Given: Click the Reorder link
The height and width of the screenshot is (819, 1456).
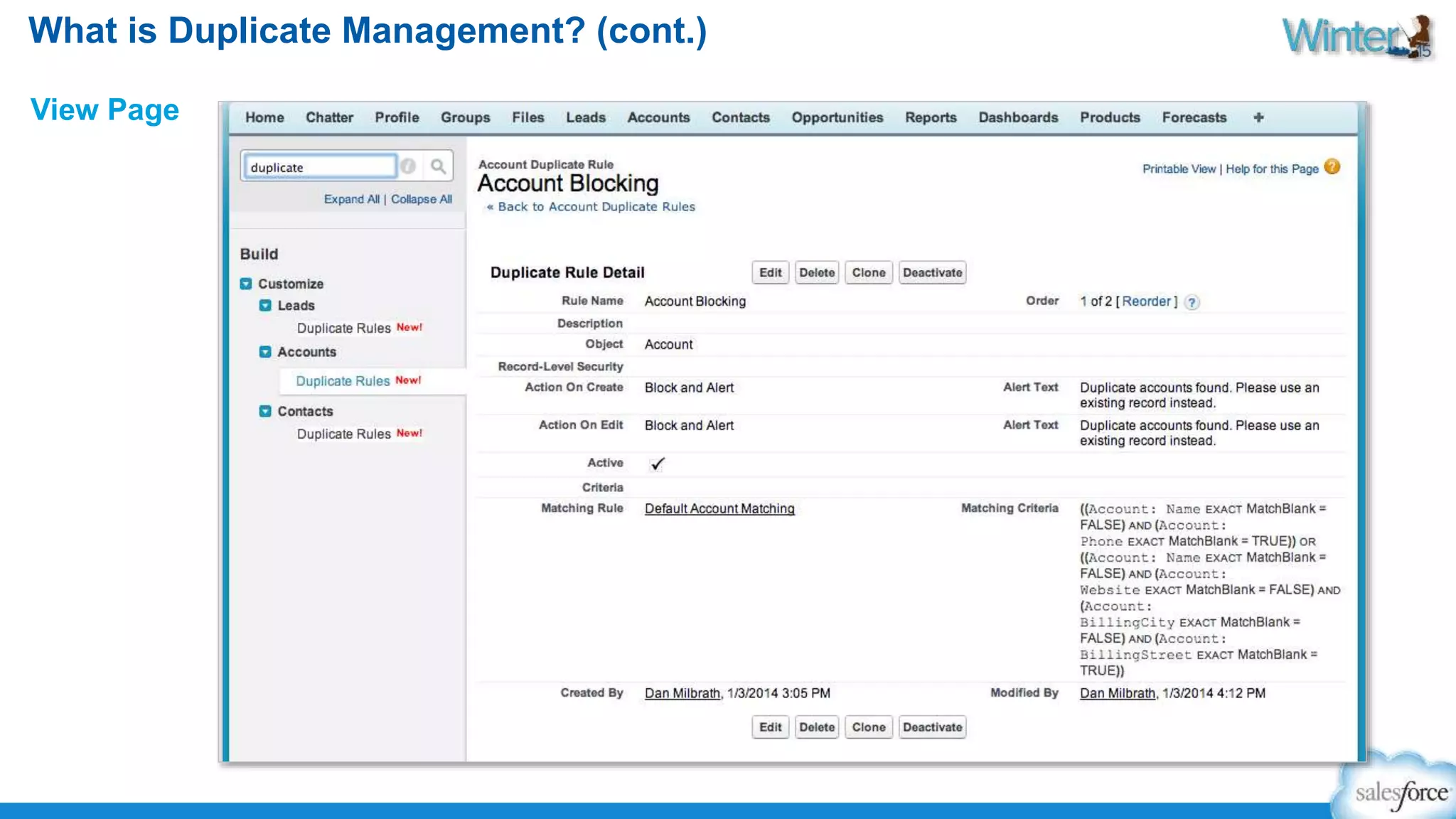Looking at the screenshot, I should (1146, 301).
